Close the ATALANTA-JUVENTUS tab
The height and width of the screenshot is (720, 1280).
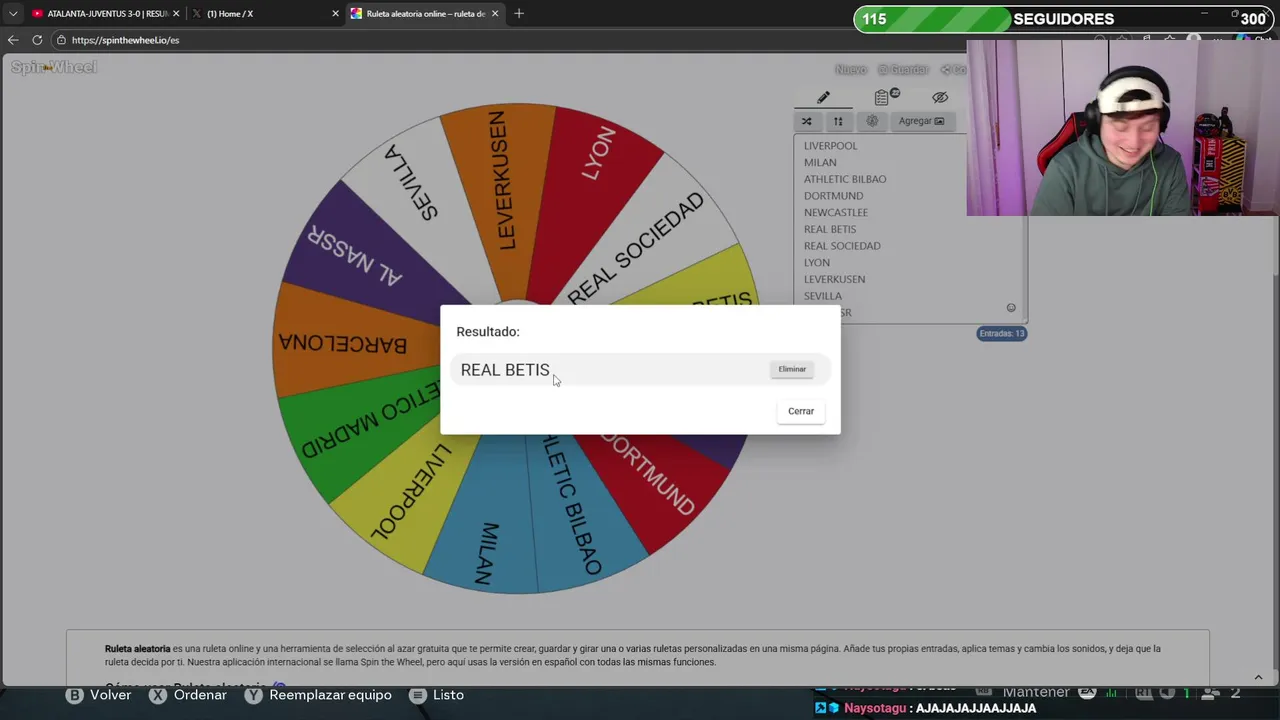[x=175, y=14]
